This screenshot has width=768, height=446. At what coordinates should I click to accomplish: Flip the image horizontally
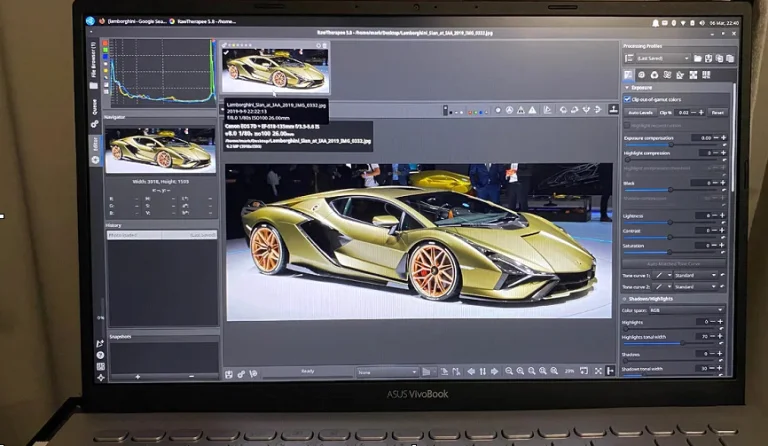coord(586,110)
